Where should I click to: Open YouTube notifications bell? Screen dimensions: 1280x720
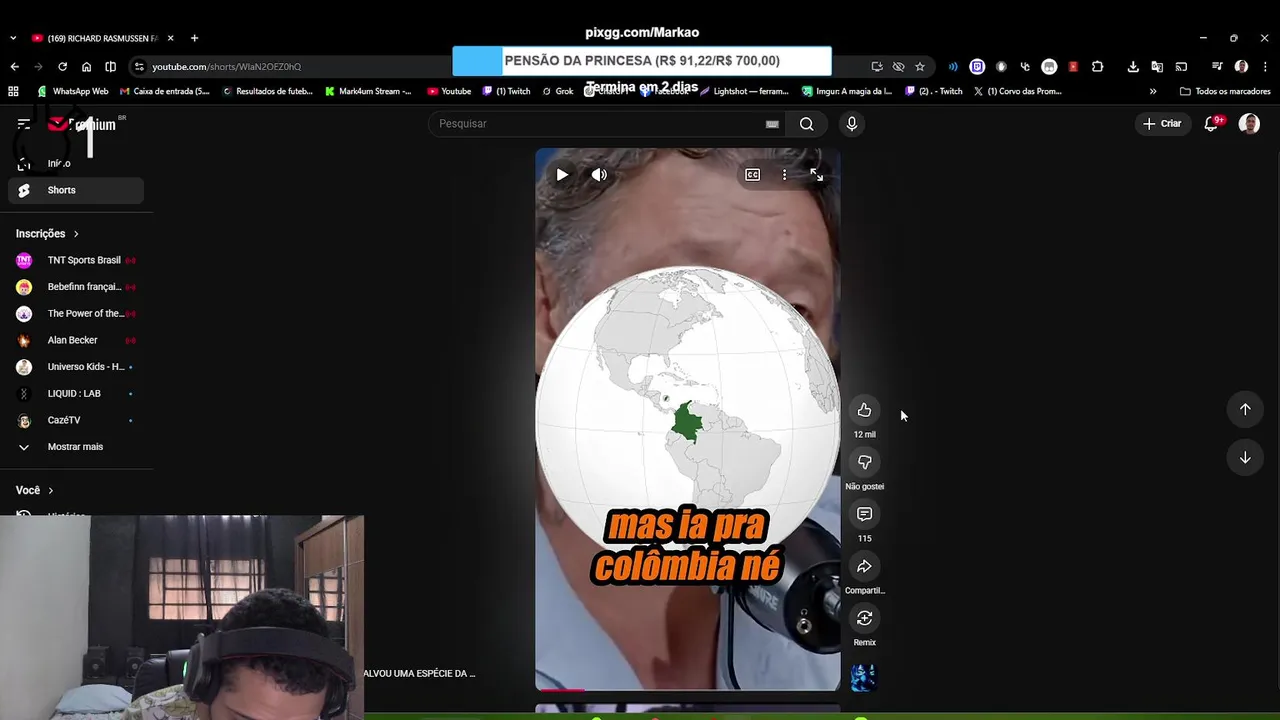tap(1211, 124)
